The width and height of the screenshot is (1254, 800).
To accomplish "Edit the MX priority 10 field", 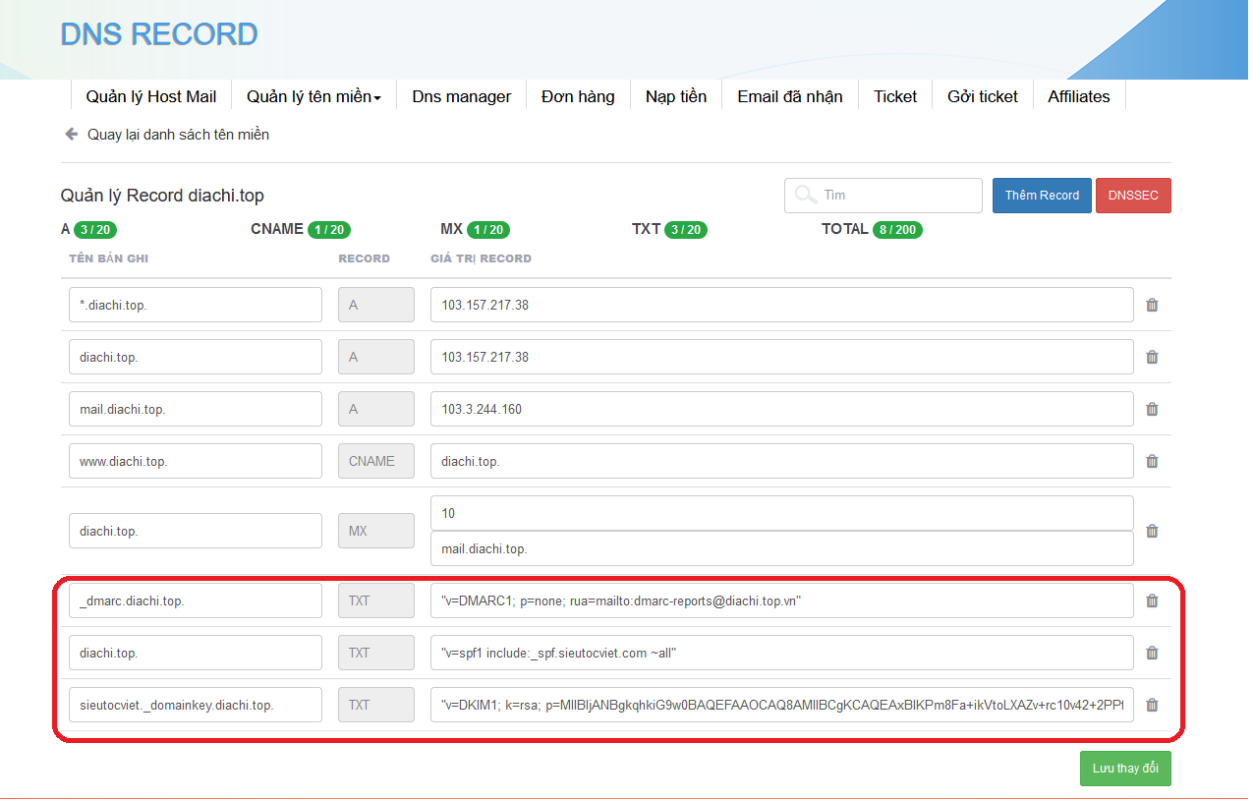I will point(782,513).
